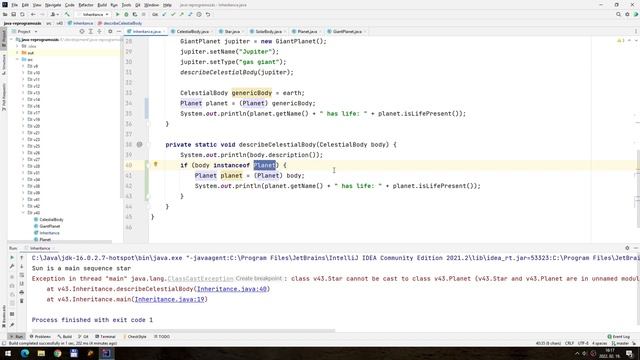Collapse the src folder in the project tree
640x360 pixels.
point(18,60)
